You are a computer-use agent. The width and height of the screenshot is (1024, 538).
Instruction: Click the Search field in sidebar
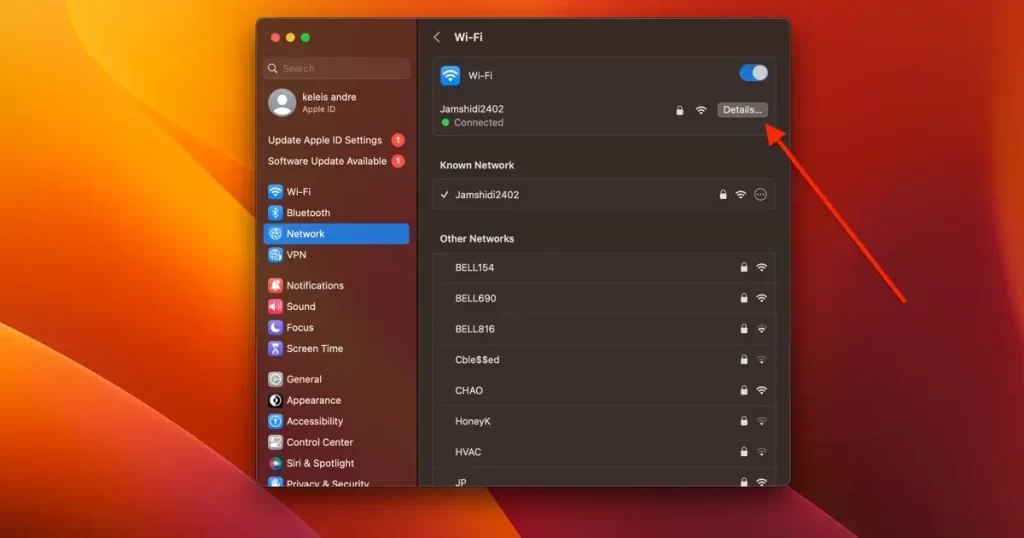(337, 69)
